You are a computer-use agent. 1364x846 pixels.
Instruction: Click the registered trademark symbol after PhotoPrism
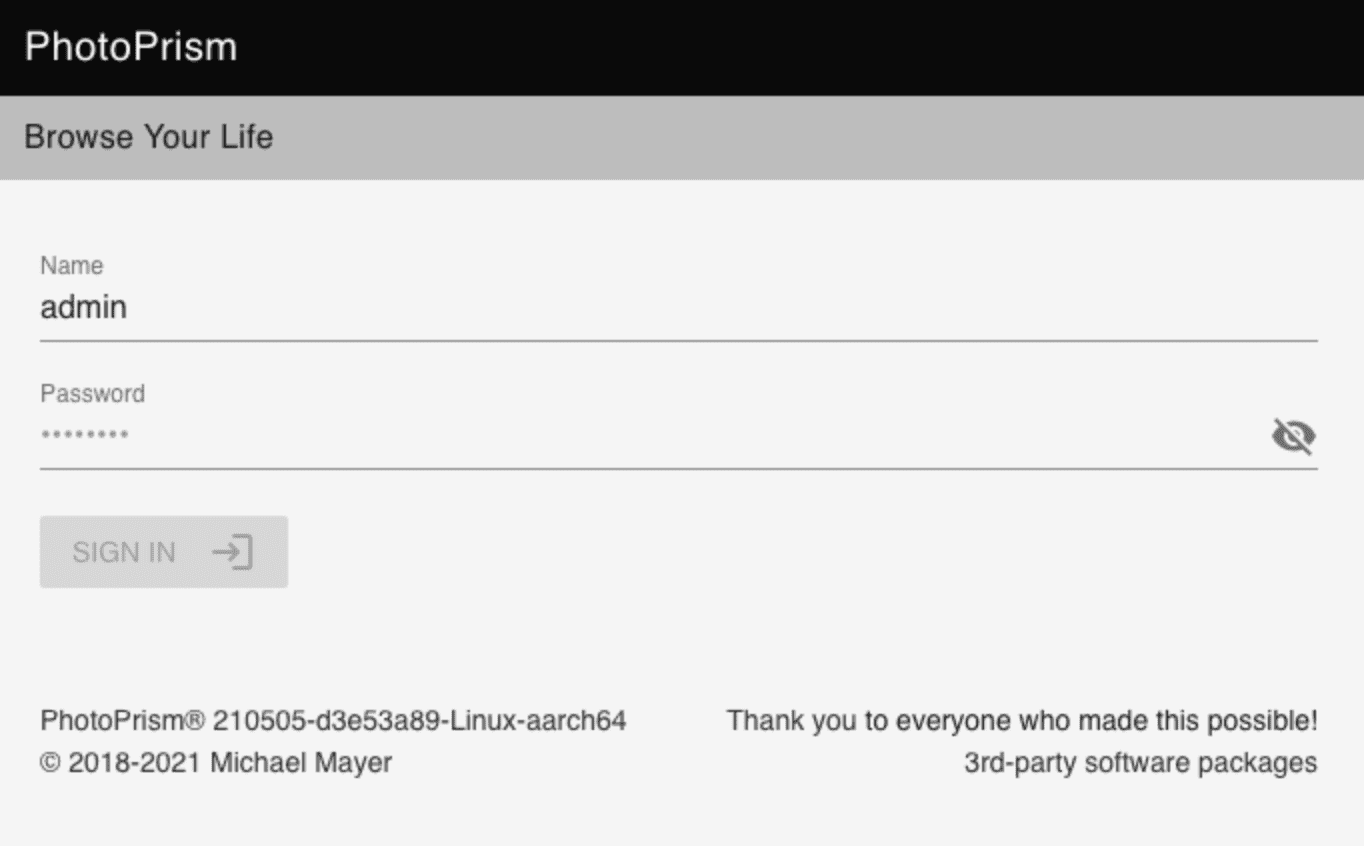tap(196, 720)
